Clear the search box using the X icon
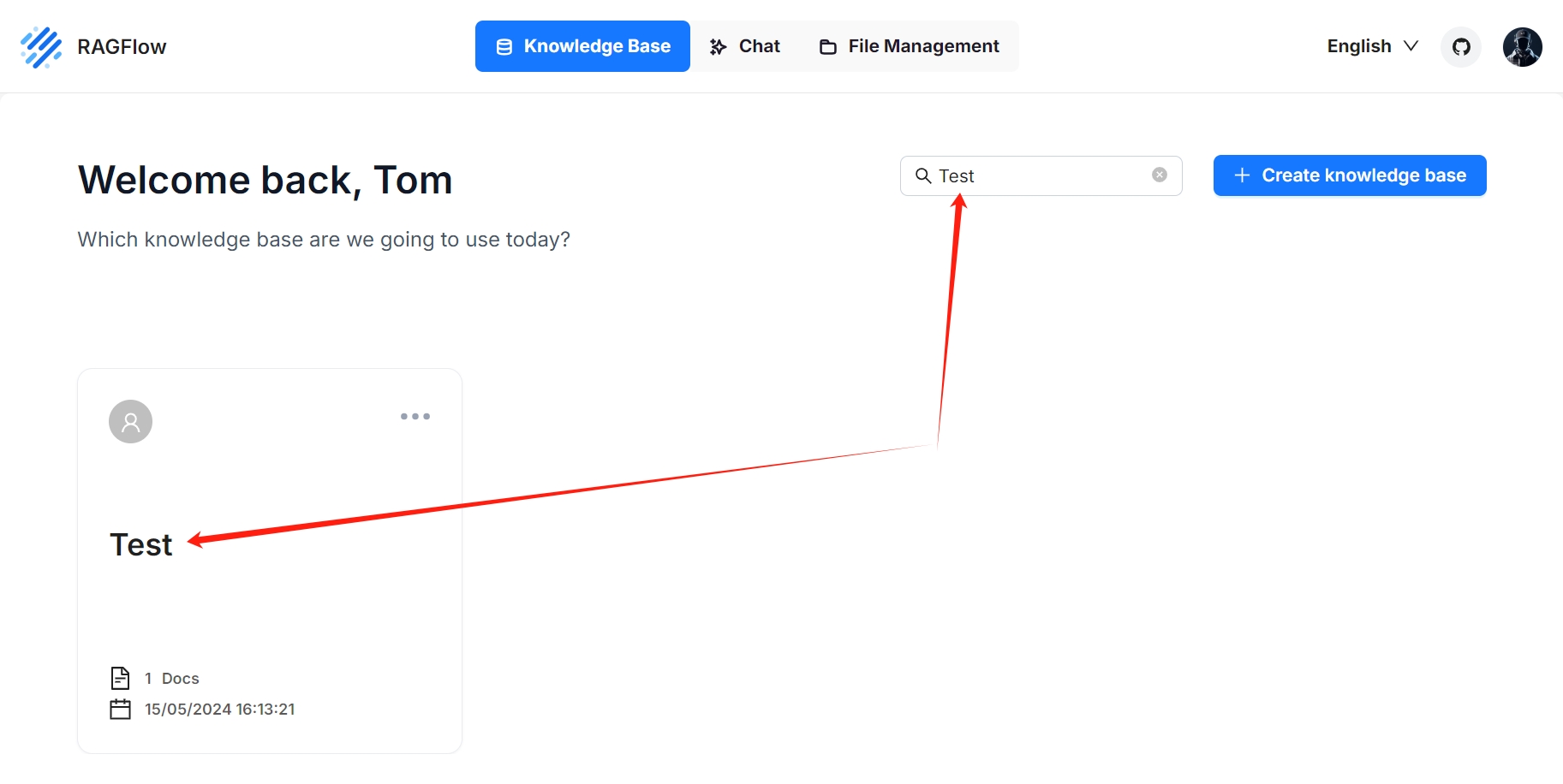The image size is (1563, 784). click(1159, 175)
